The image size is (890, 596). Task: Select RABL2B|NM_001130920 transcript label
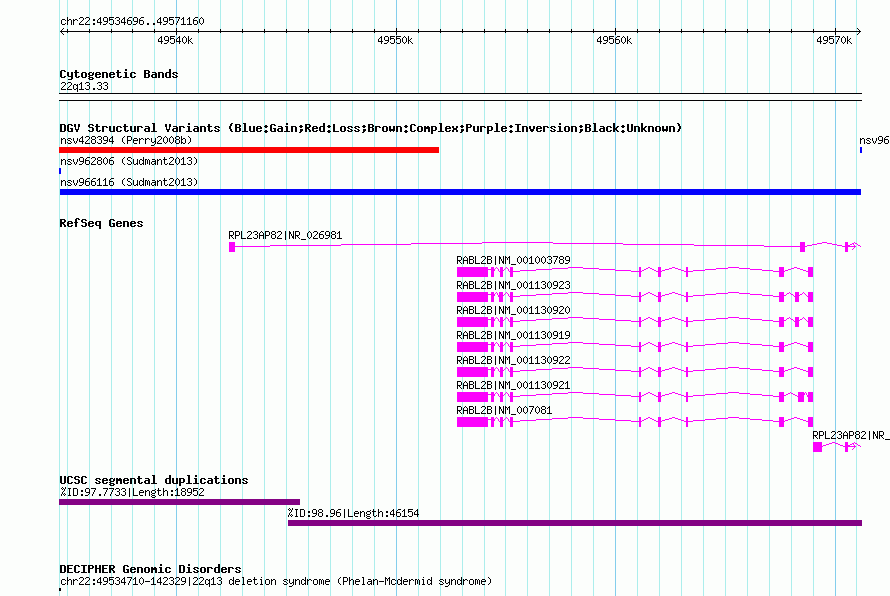click(x=513, y=310)
